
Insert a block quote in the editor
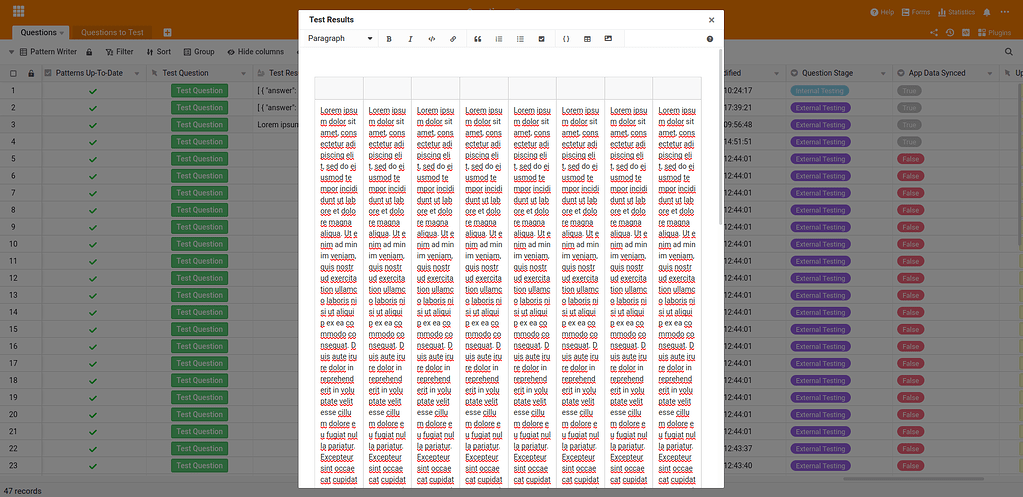[x=478, y=39]
